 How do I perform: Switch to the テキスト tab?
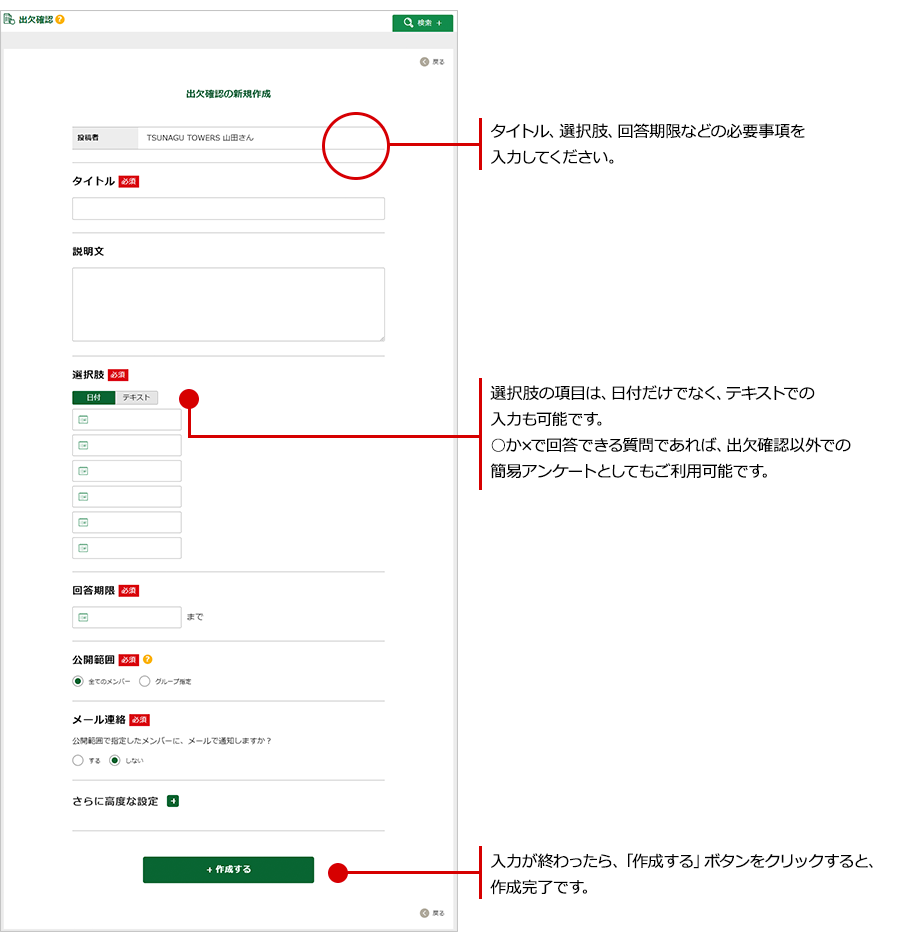136,397
